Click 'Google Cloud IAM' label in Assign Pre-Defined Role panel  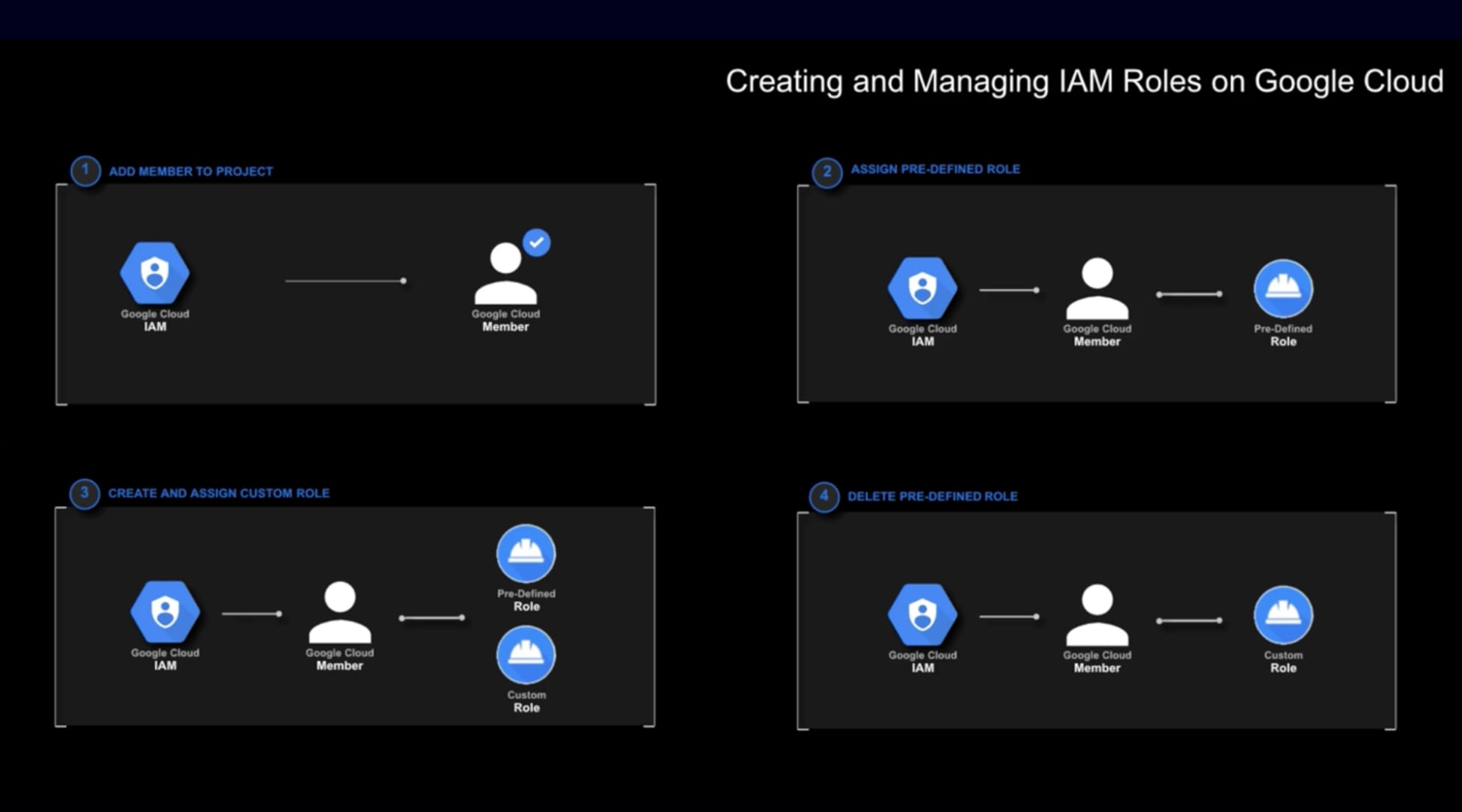click(922, 335)
